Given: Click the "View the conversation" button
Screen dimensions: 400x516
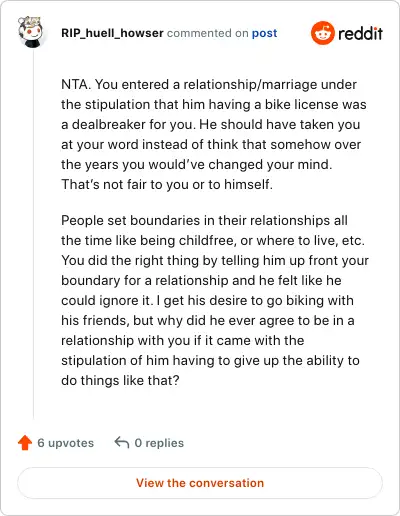Looking at the screenshot, I should 200,483.
